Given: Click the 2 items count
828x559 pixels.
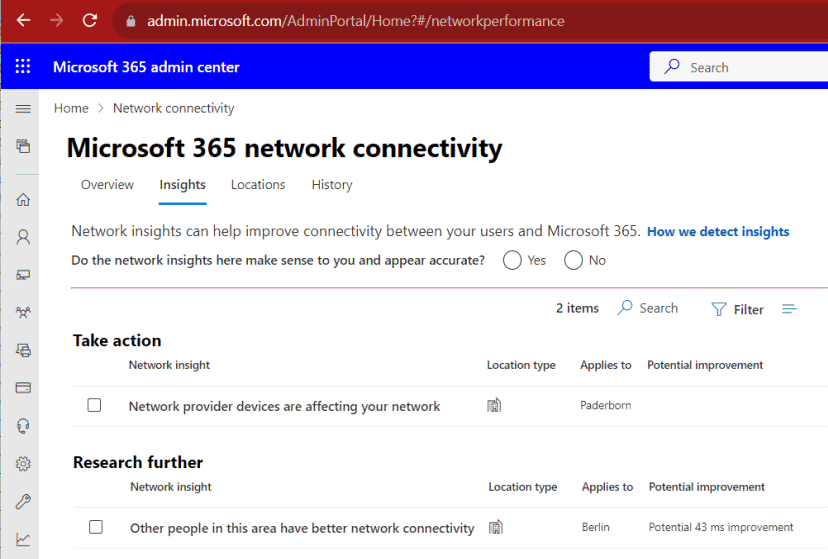Looking at the screenshot, I should (x=577, y=308).
